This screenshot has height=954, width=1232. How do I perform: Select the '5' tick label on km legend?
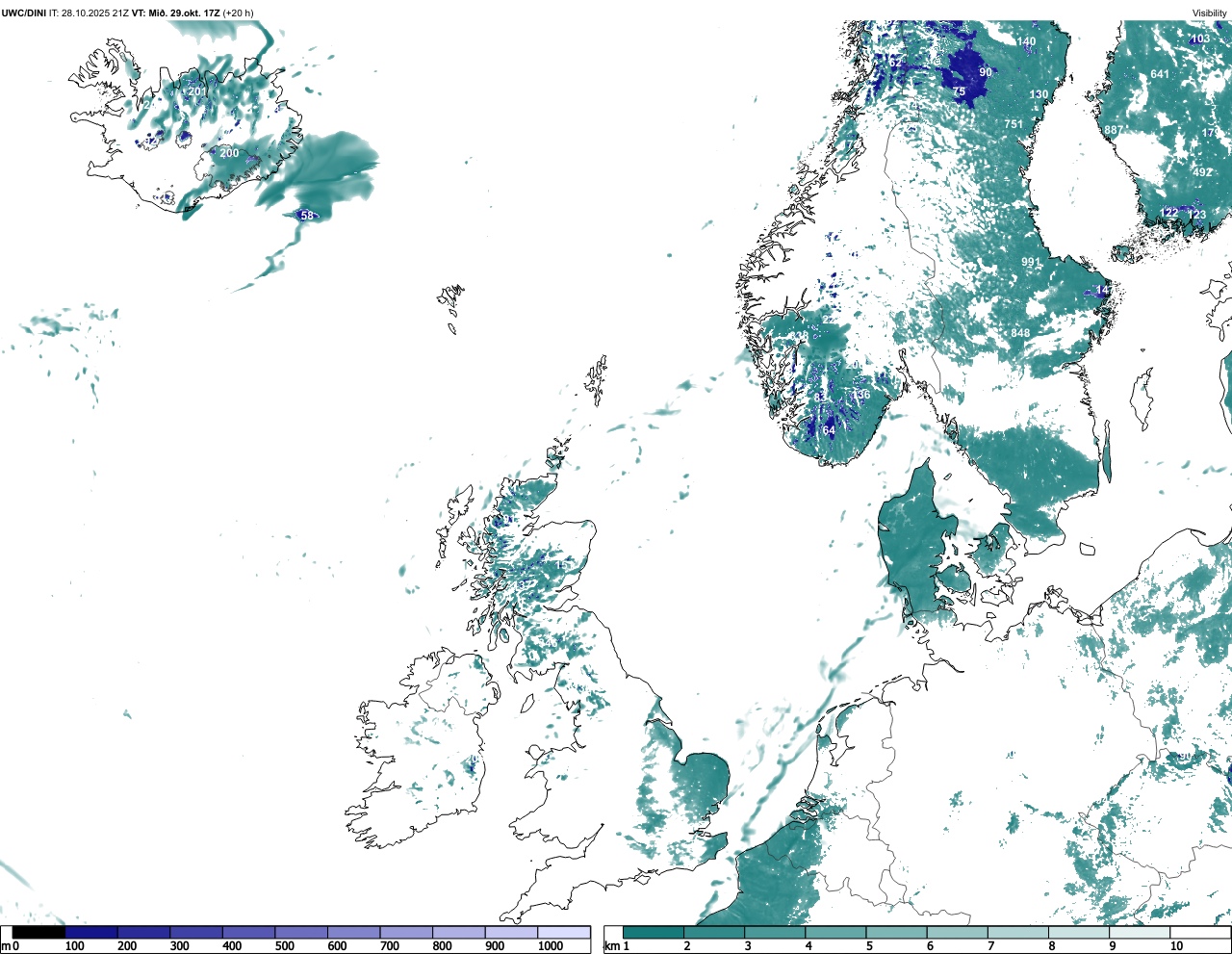(869, 946)
